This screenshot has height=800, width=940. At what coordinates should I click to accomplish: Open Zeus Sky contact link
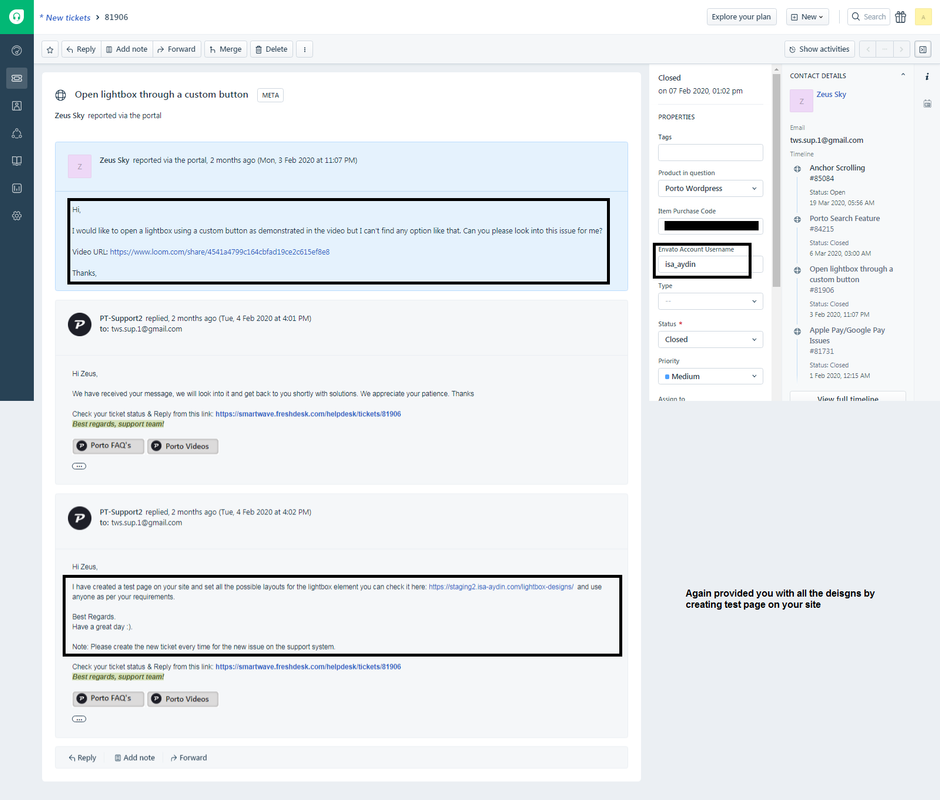pyautogui.click(x=831, y=95)
